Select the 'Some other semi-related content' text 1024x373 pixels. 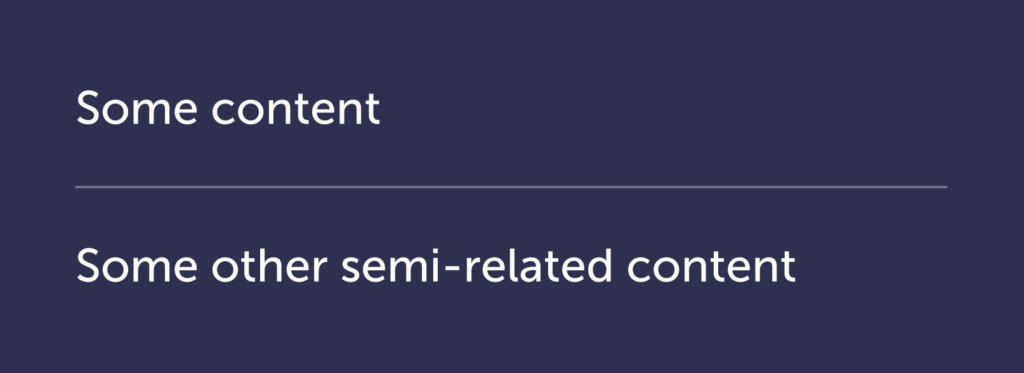pos(436,266)
